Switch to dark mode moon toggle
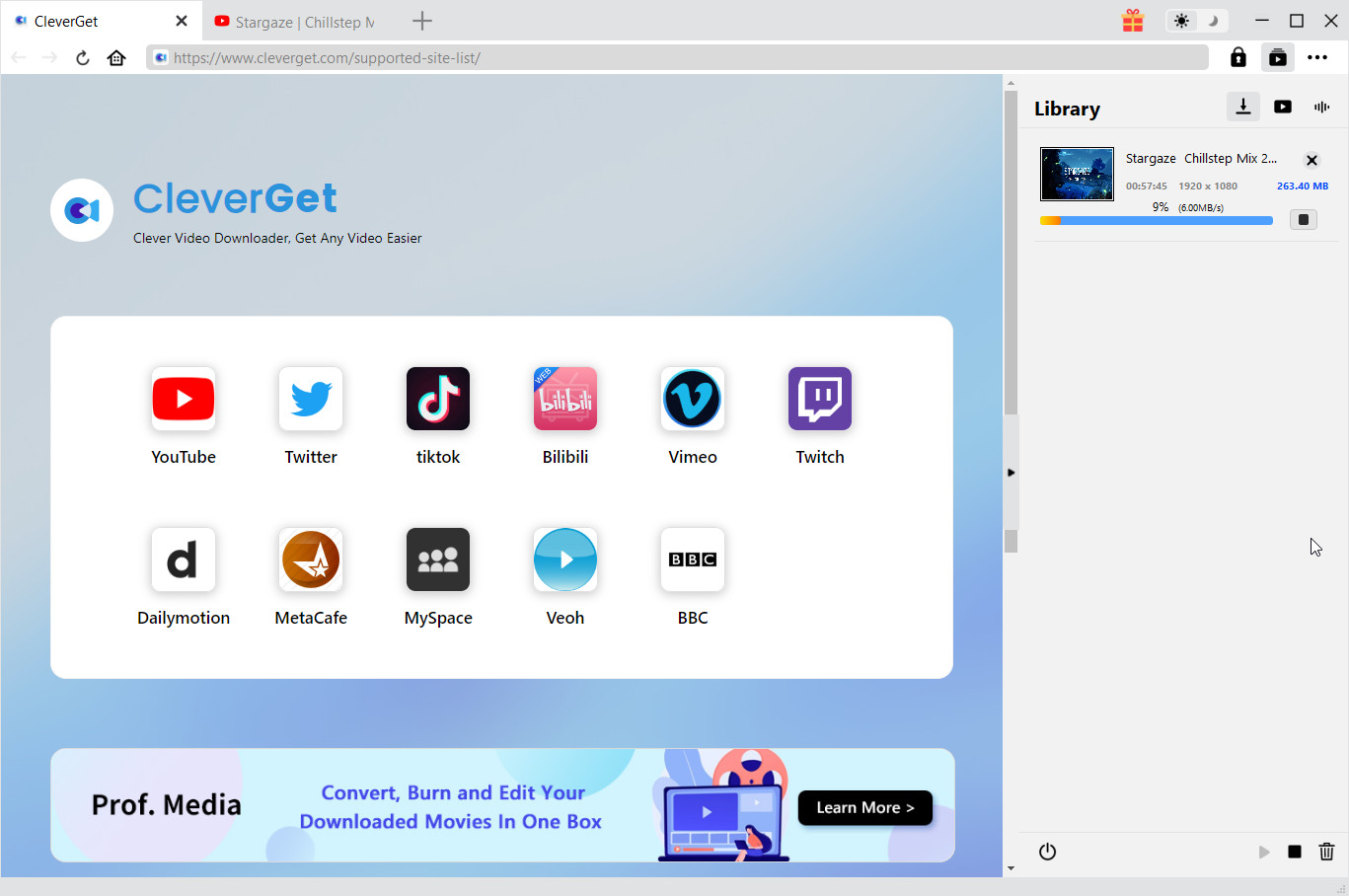This screenshot has width=1349, height=896. click(1213, 21)
